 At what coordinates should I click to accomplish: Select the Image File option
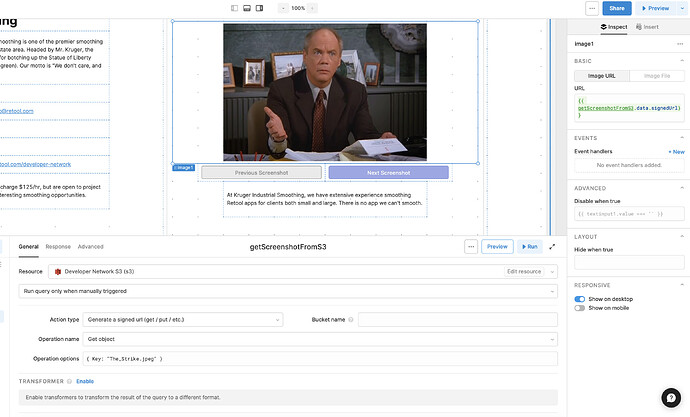click(657, 76)
